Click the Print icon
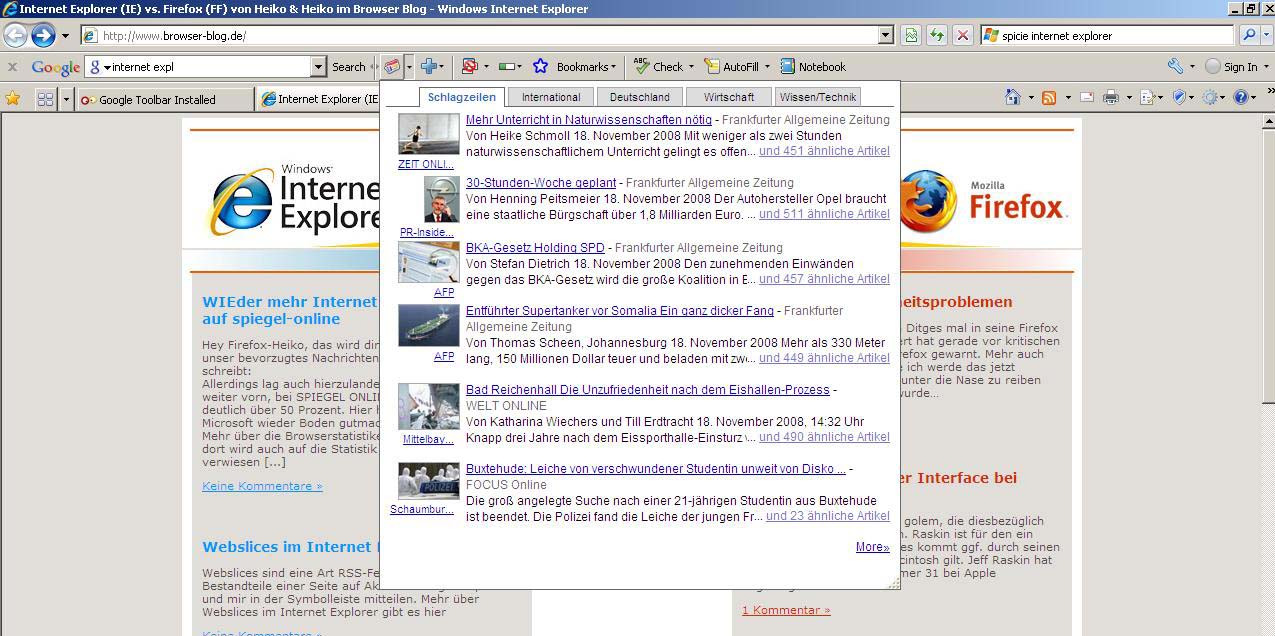 [x=1110, y=98]
